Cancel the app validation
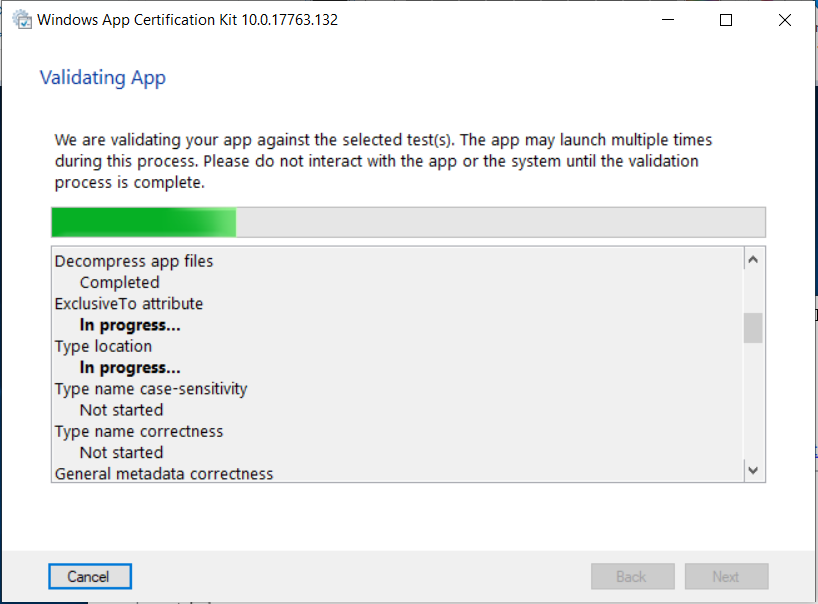This screenshot has width=818, height=604. point(90,576)
